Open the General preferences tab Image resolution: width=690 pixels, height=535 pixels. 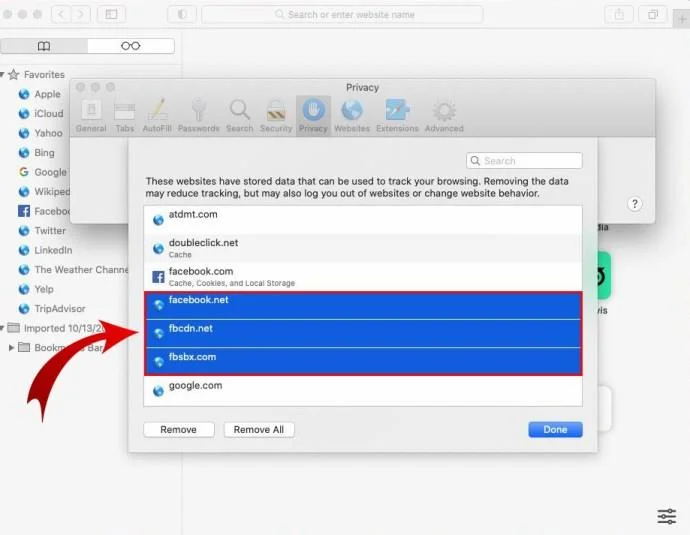click(91, 116)
